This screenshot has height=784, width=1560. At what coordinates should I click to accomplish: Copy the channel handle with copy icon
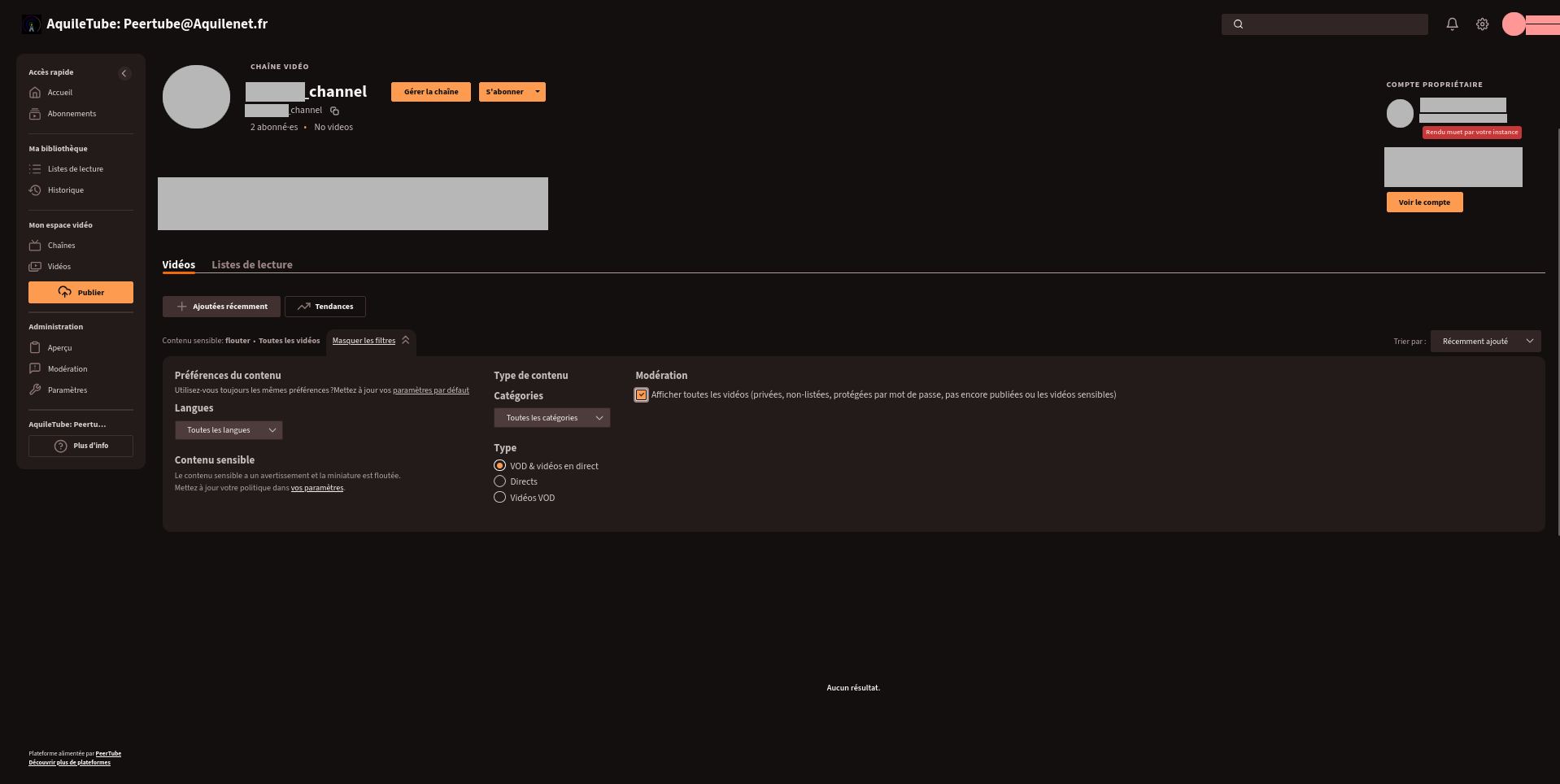[x=334, y=111]
